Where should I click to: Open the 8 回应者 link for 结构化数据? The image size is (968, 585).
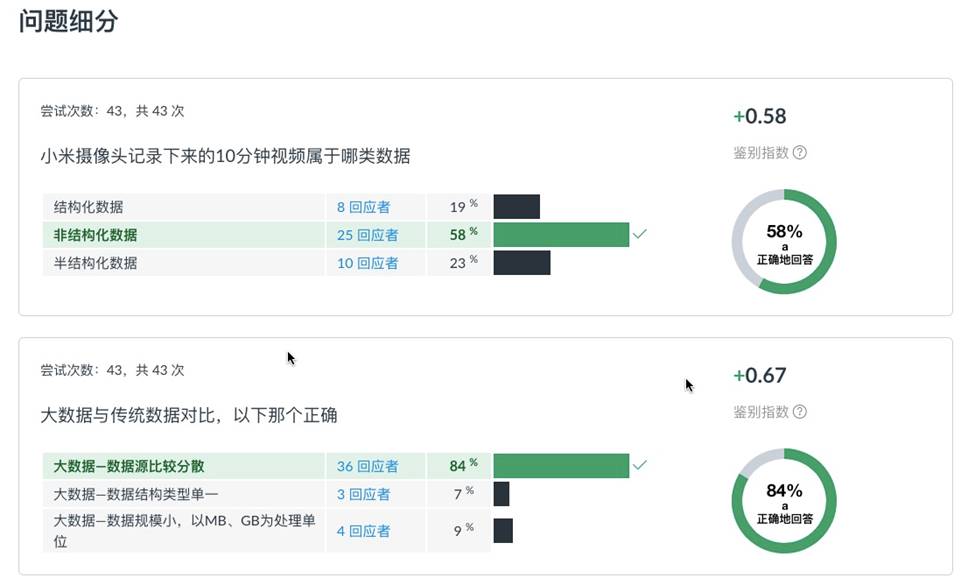tap(363, 207)
